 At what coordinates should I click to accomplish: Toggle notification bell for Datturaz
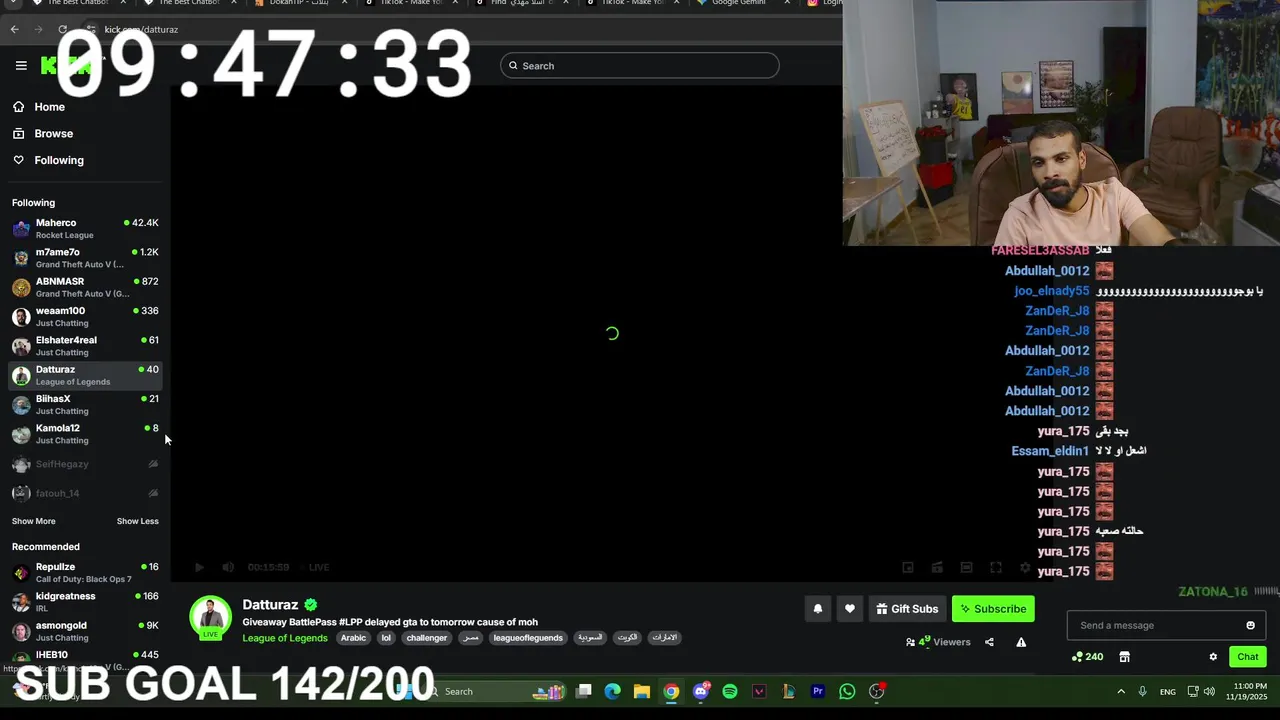(818, 609)
